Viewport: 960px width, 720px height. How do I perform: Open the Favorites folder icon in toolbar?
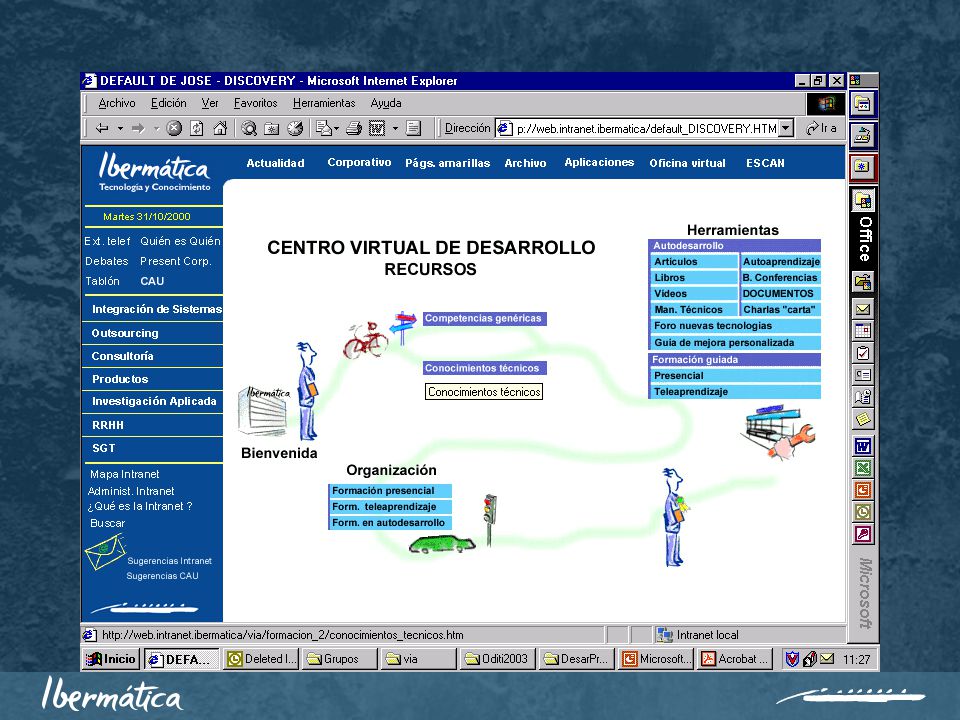271,129
